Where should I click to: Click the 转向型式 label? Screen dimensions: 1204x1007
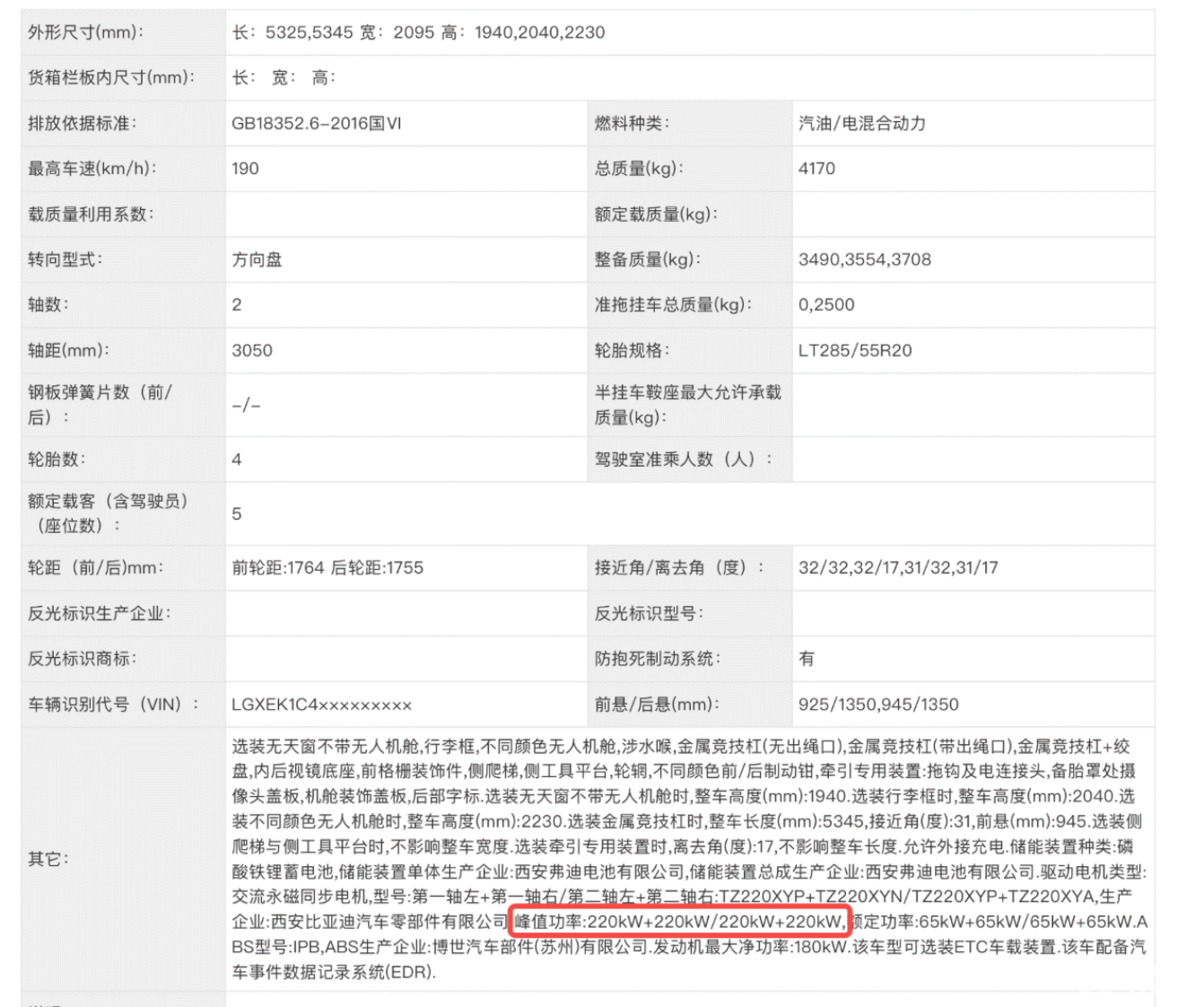[x=65, y=259]
